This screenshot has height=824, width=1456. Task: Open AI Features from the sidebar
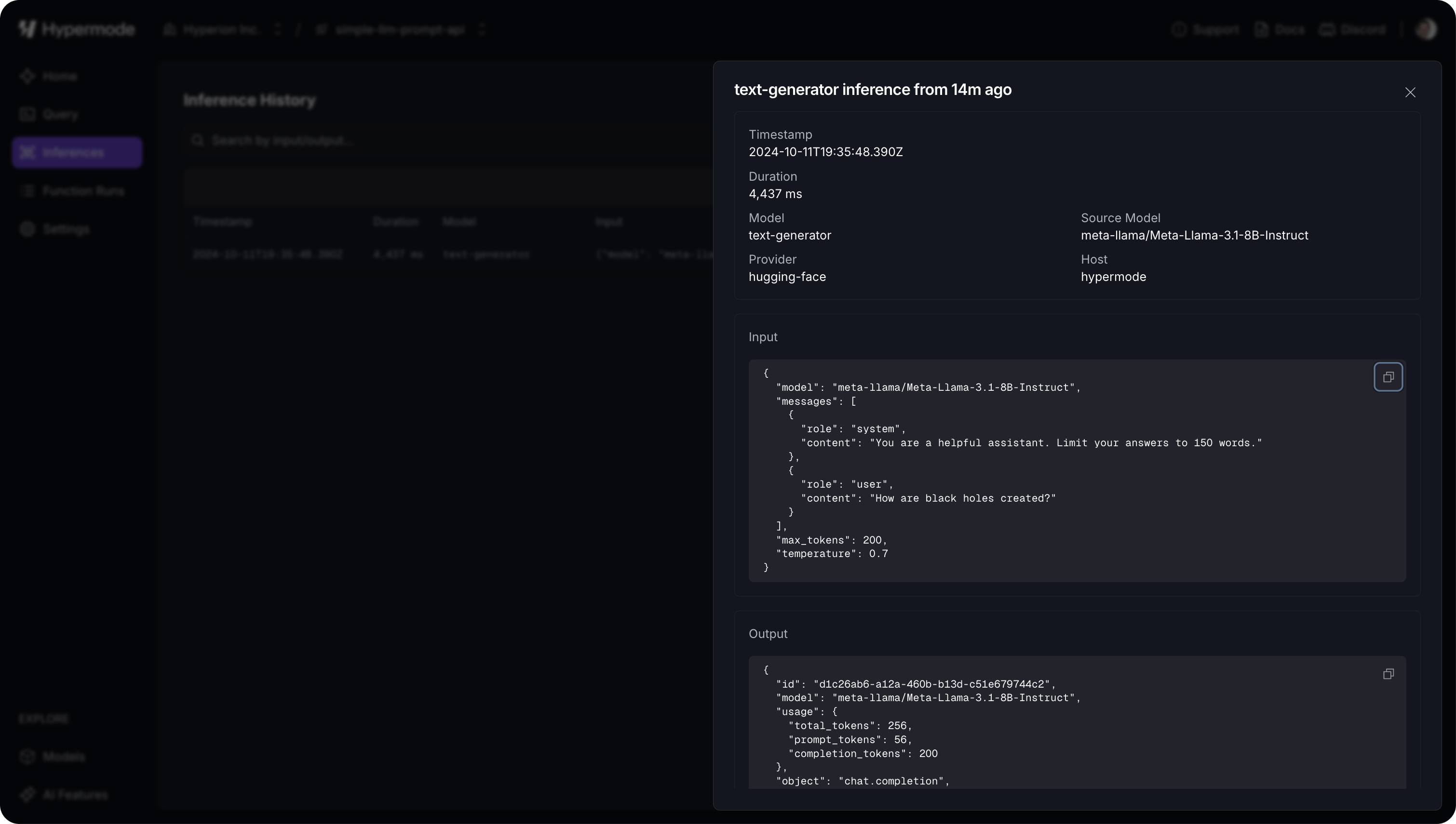pos(74,794)
